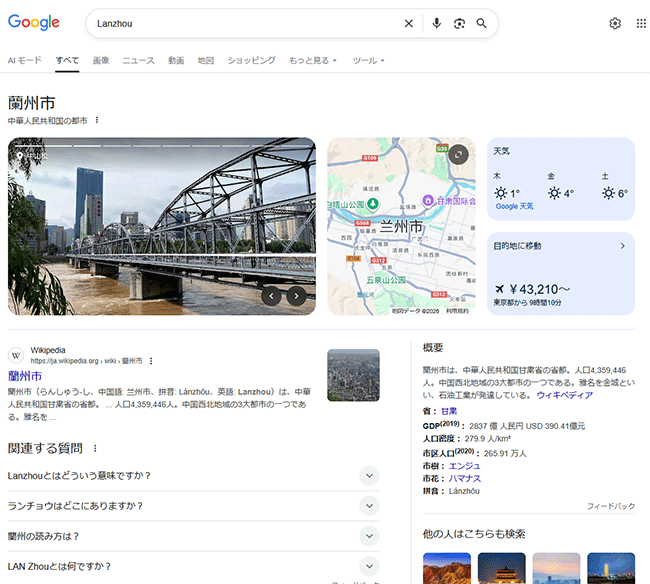This screenshot has height=584, width=650.
Task: Click the 市区人口 265.91 万人 value
Action: click(x=505, y=453)
